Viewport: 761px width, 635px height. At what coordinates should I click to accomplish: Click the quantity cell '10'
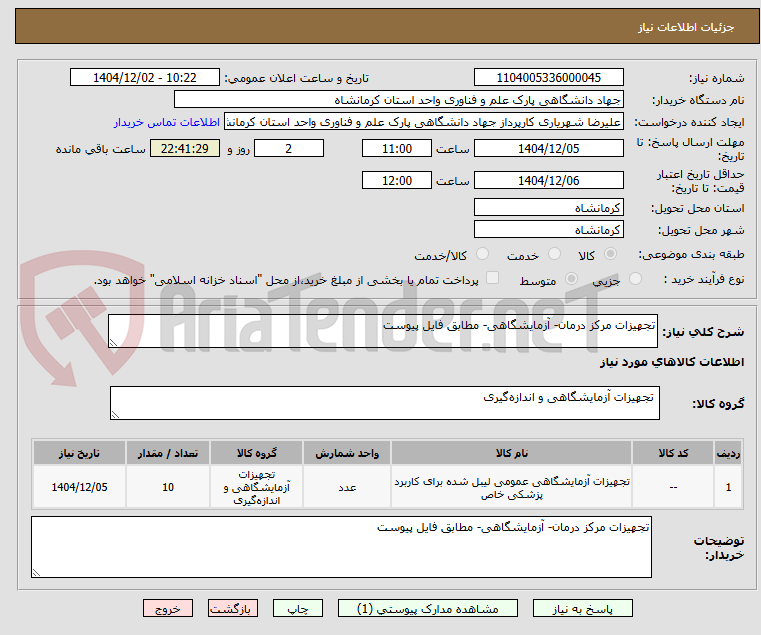click(x=167, y=487)
